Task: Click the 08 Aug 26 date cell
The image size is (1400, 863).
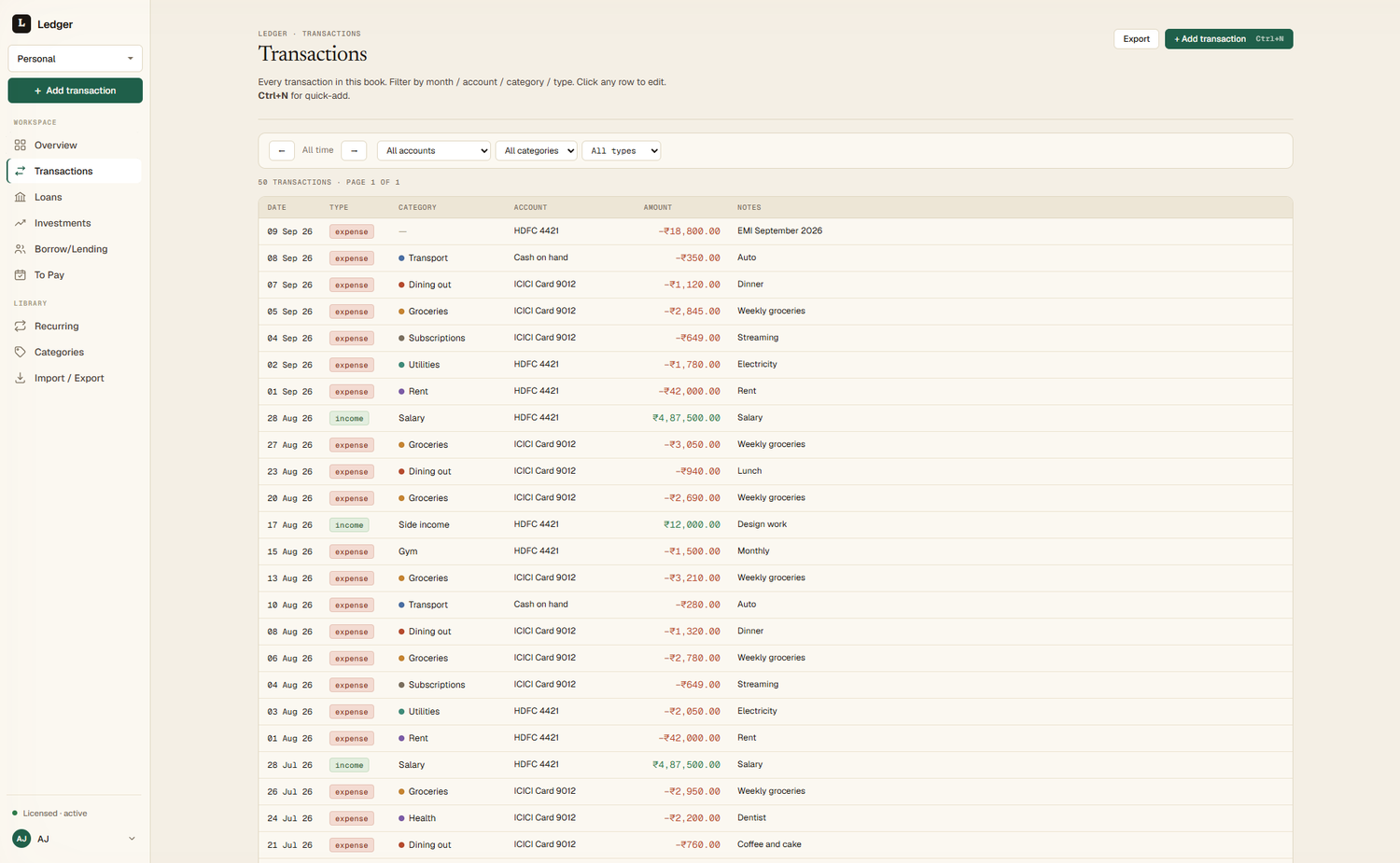Action: point(290,632)
